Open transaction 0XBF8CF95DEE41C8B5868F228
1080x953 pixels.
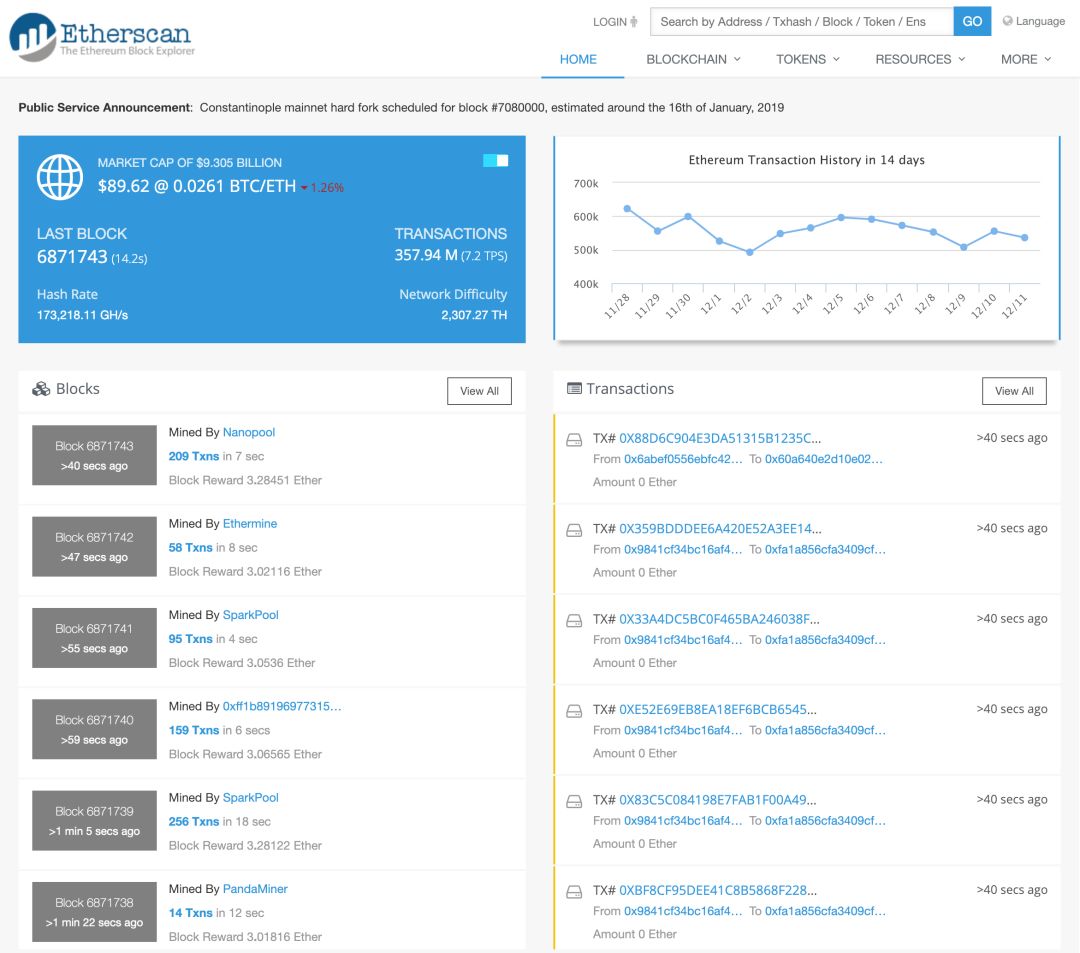click(x=718, y=890)
